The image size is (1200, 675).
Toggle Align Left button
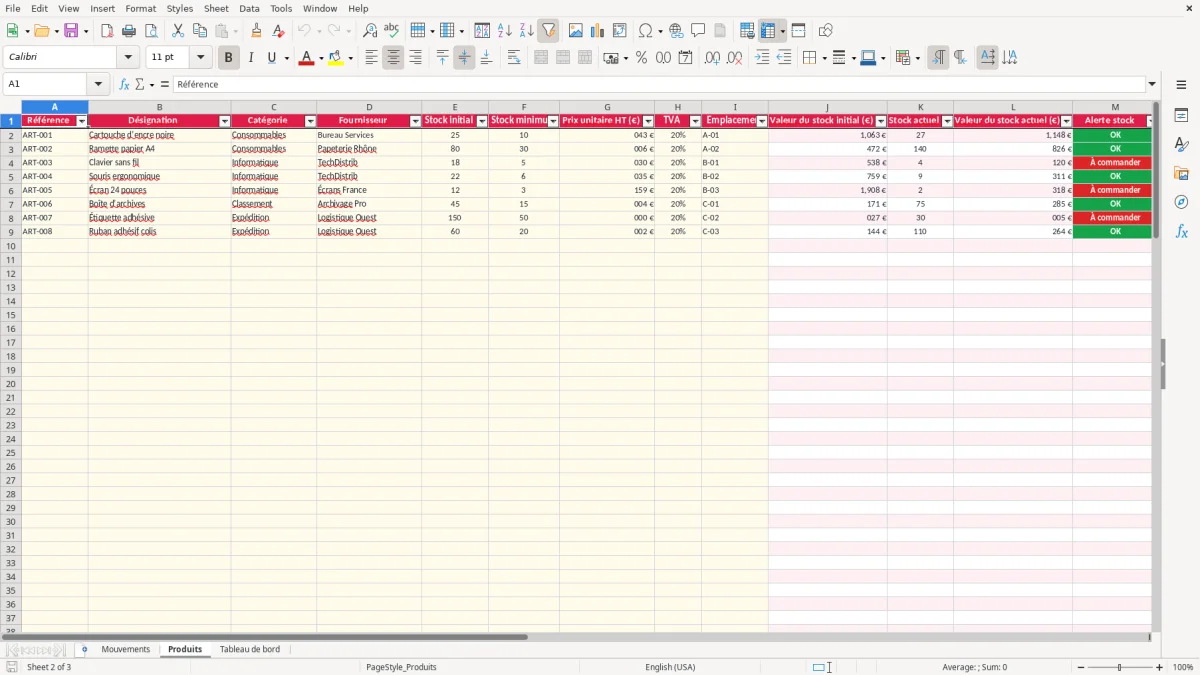point(371,58)
